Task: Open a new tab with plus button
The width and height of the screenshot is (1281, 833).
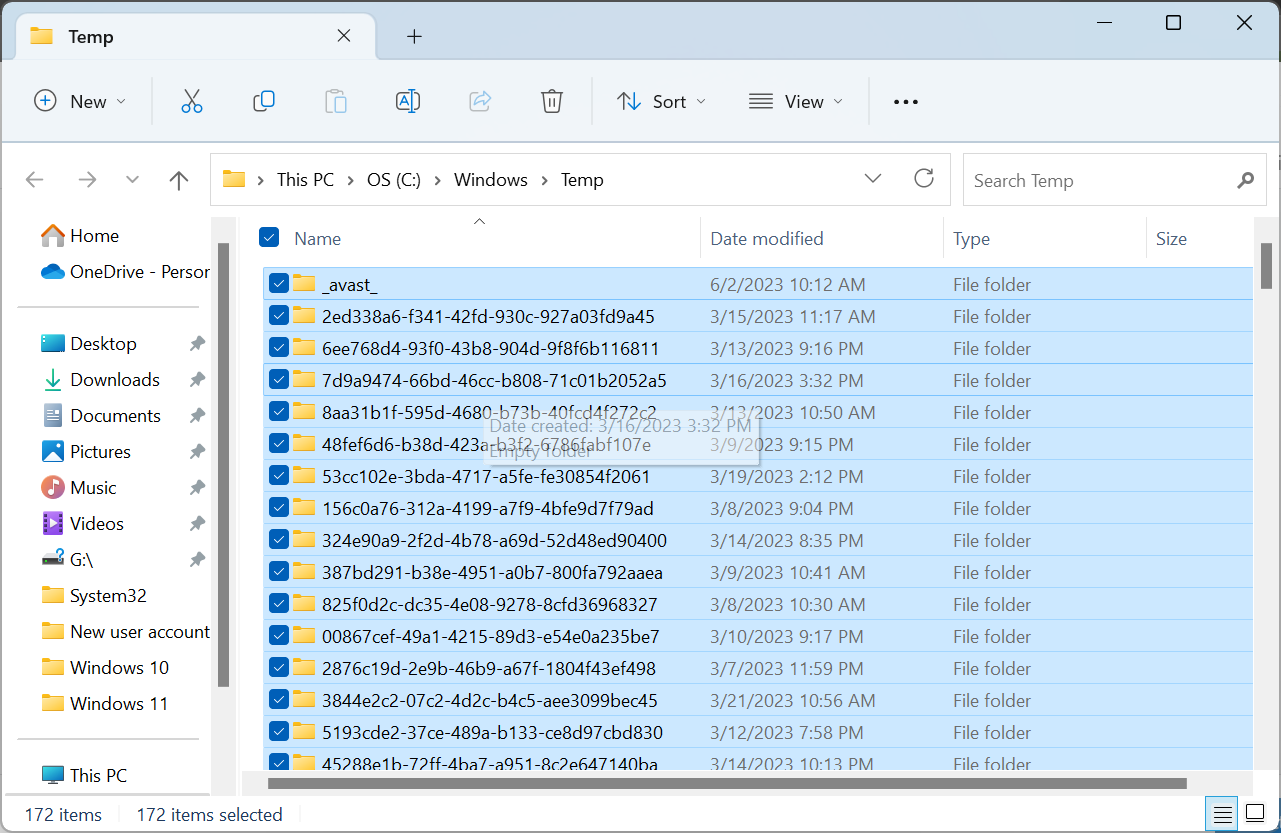Action: pyautogui.click(x=414, y=37)
